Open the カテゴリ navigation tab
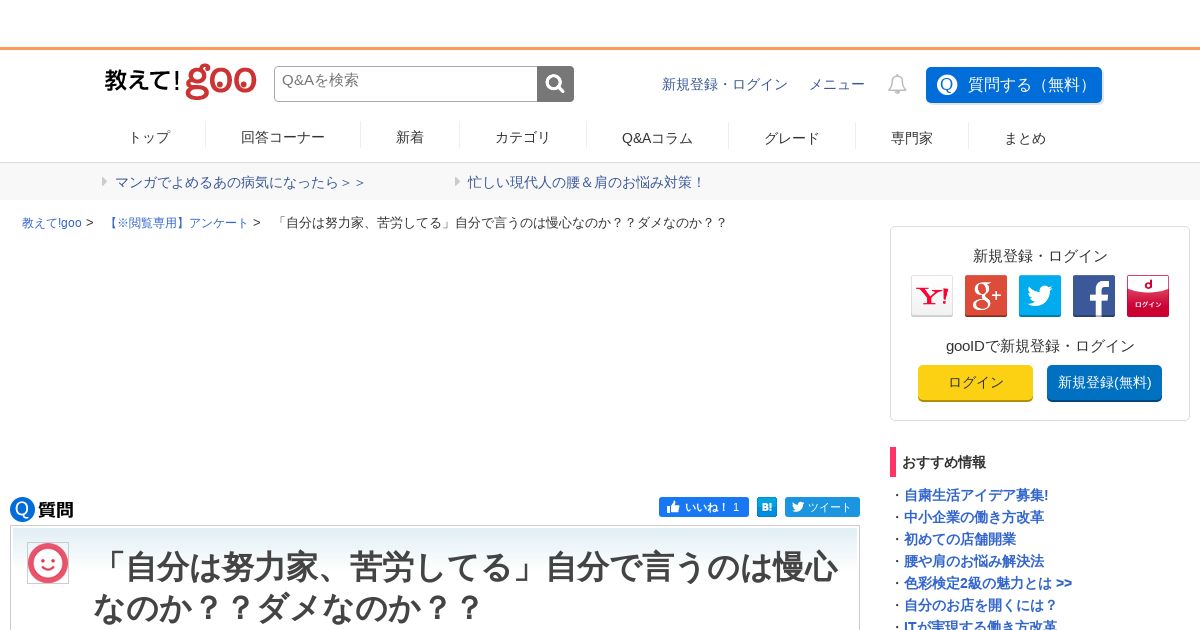 point(523,138)
